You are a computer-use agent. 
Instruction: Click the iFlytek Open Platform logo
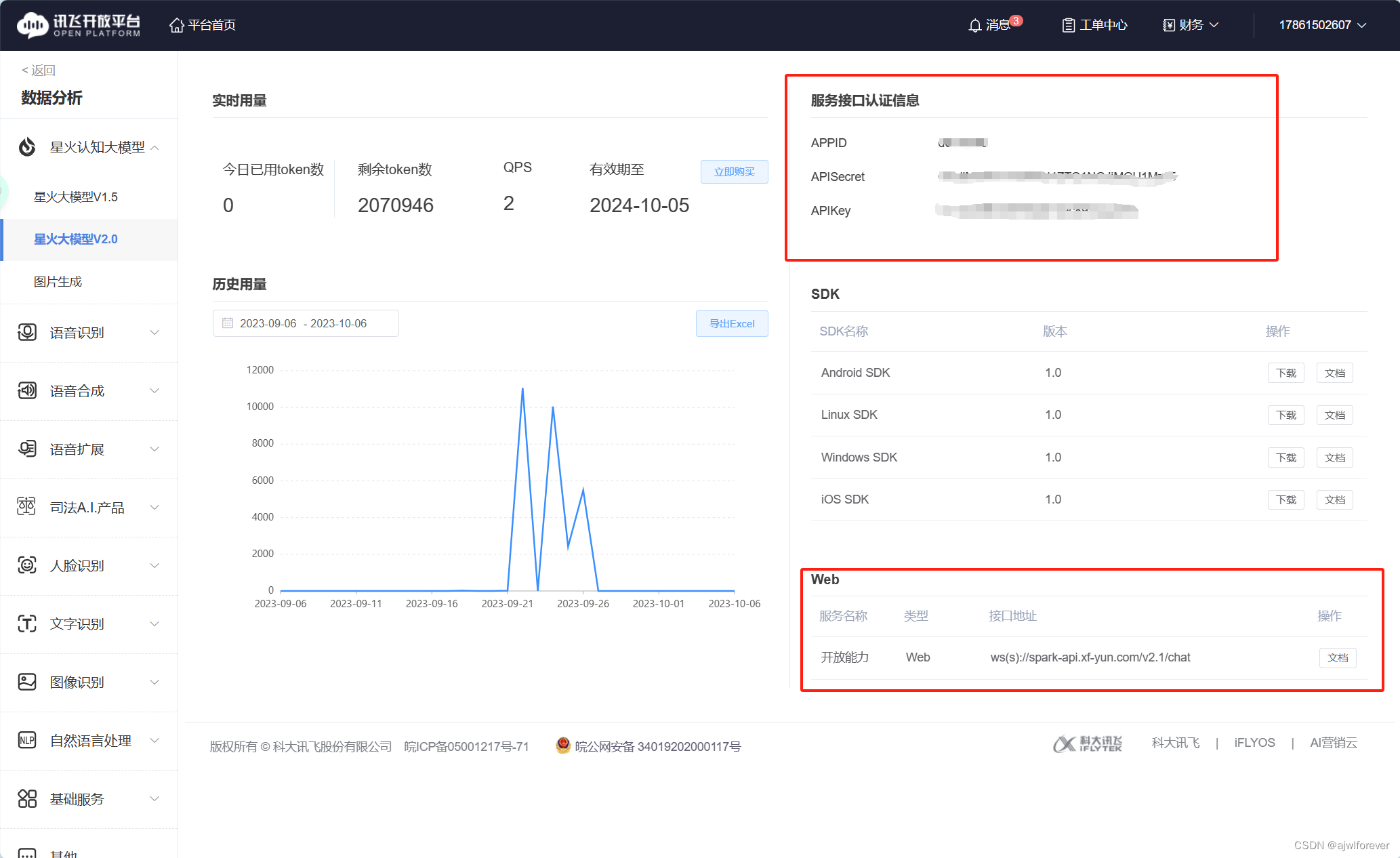79,25
